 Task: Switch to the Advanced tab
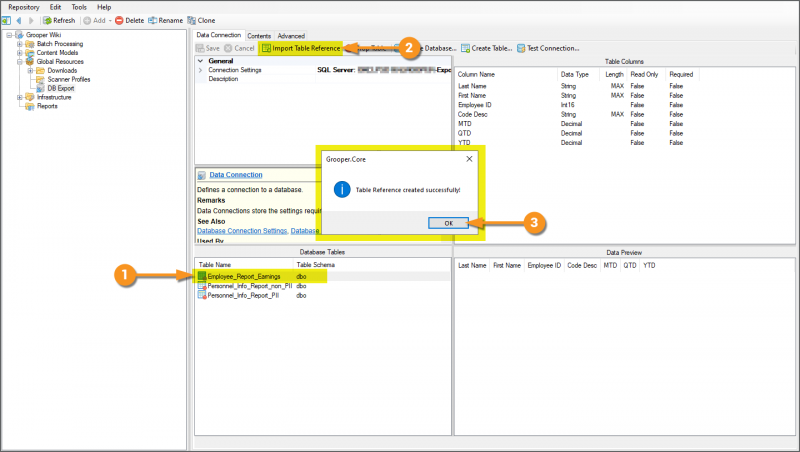pos(291,36)
